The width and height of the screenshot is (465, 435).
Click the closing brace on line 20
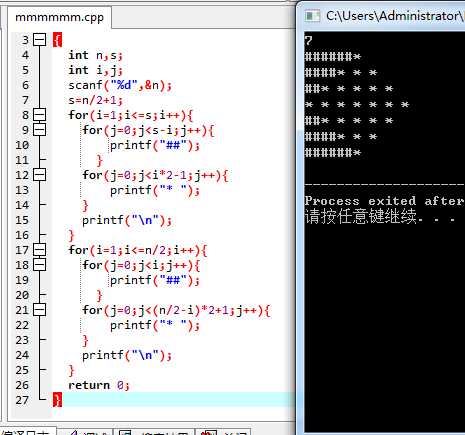[x=99, y=295]
